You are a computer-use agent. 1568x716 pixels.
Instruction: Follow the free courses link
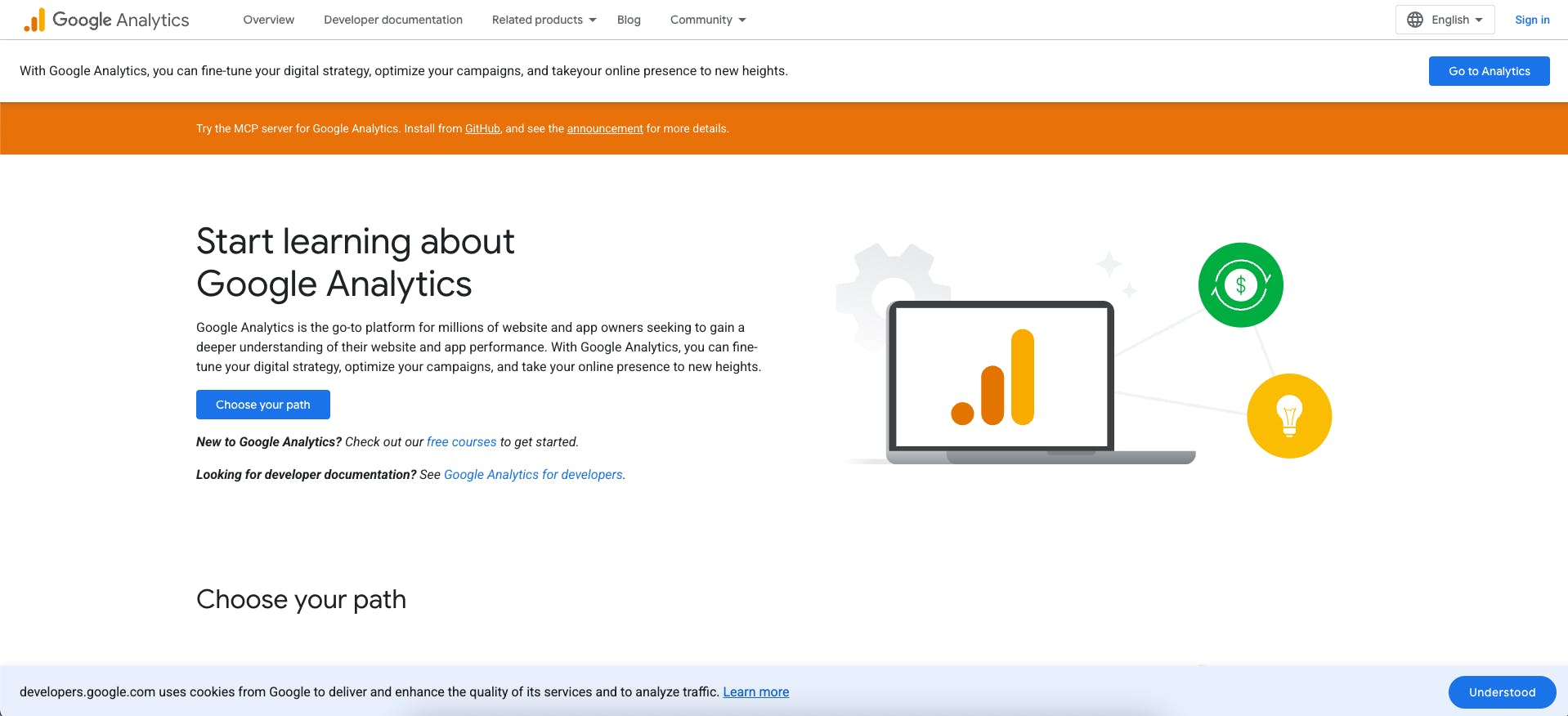point(461,441)
